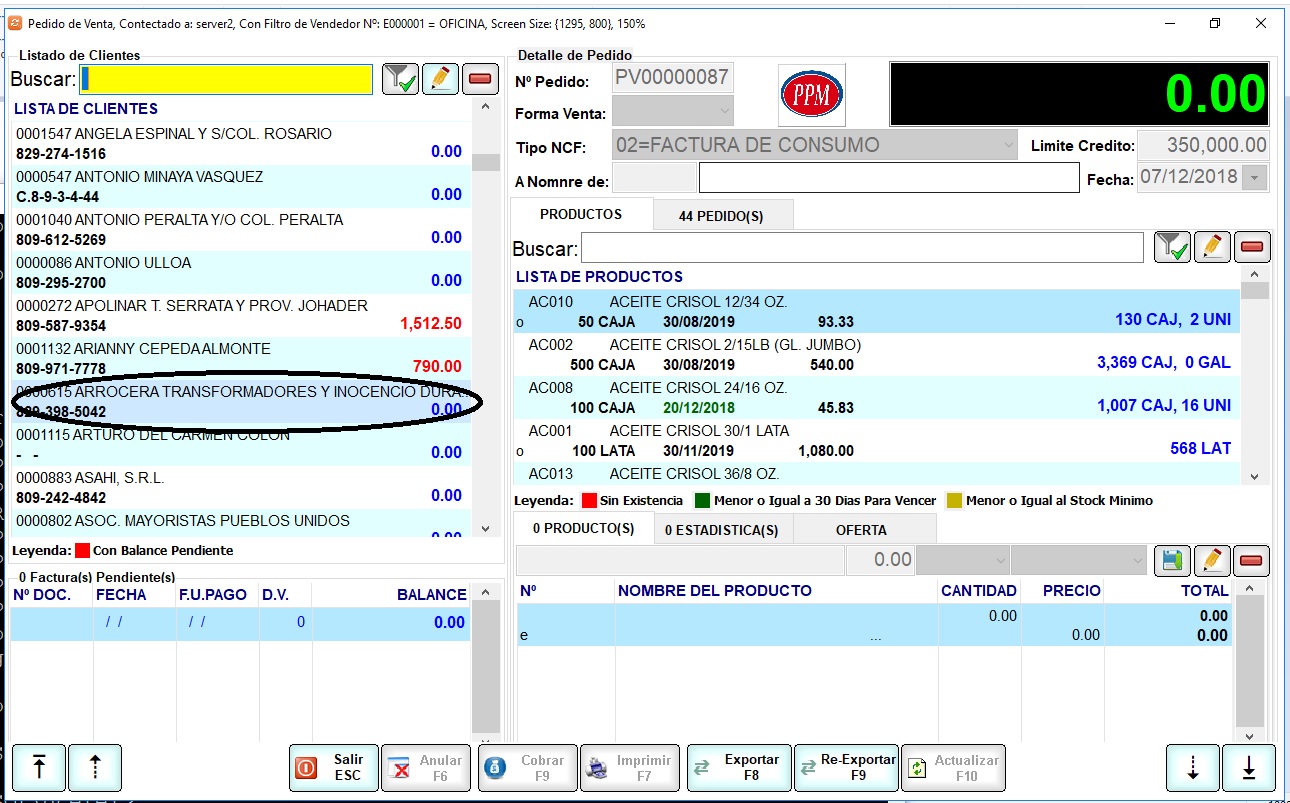
Task: Switch to the 44 PEDIDO(S) tab
Action: tap(722, 216)
